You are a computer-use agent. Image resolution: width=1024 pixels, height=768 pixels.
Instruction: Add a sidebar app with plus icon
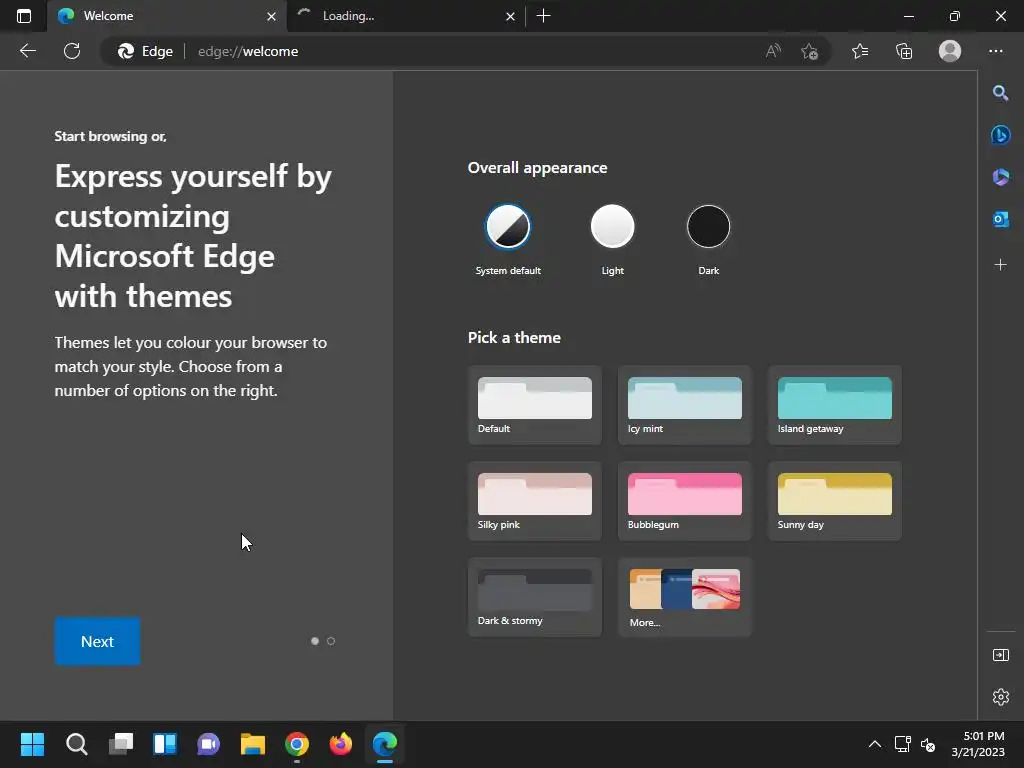click(x=1000, y=264)
